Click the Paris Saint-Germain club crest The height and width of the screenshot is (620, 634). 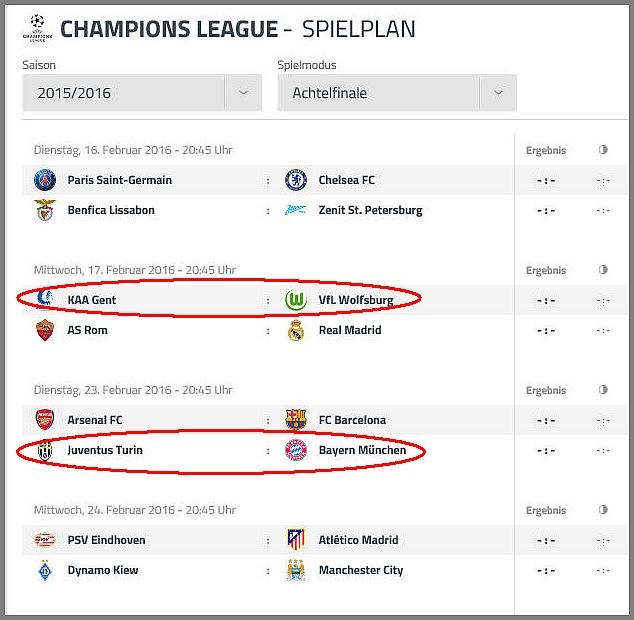coord(45,180)
